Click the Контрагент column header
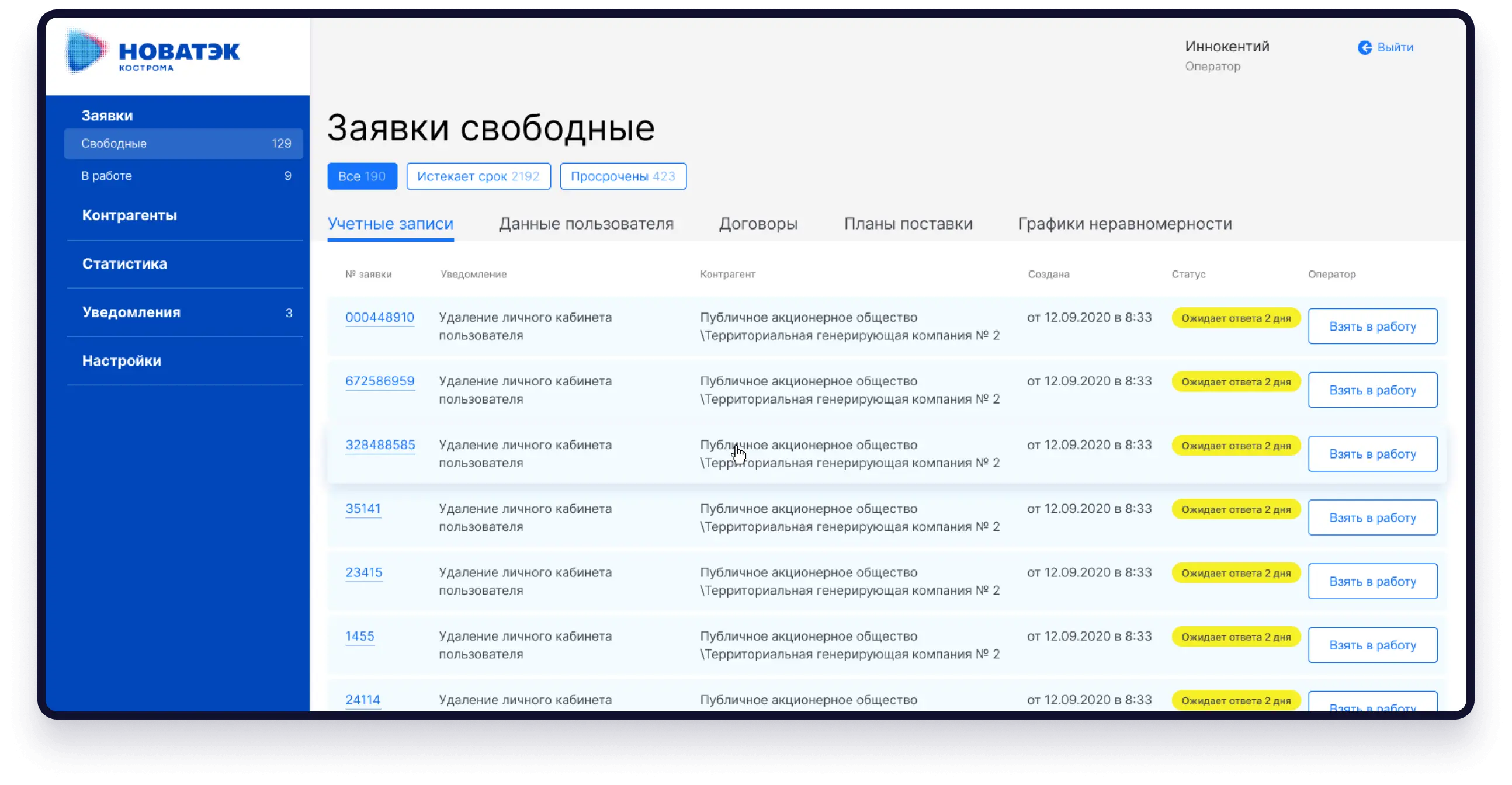The height and width of the screenshot is (785, 1512). pos(727,275)
